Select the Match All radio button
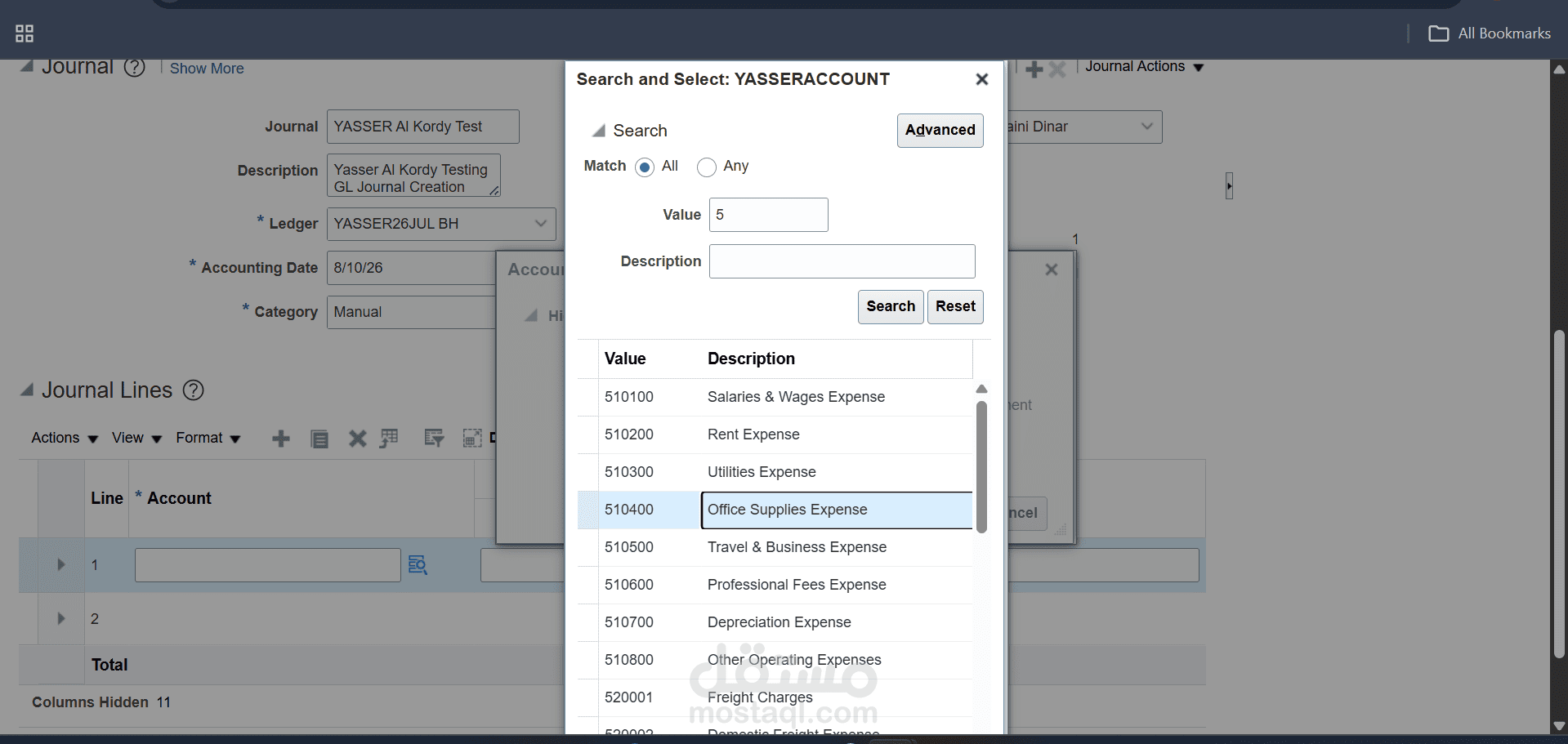This screenshot has width=1568, height=744. (x=645, y=167)
